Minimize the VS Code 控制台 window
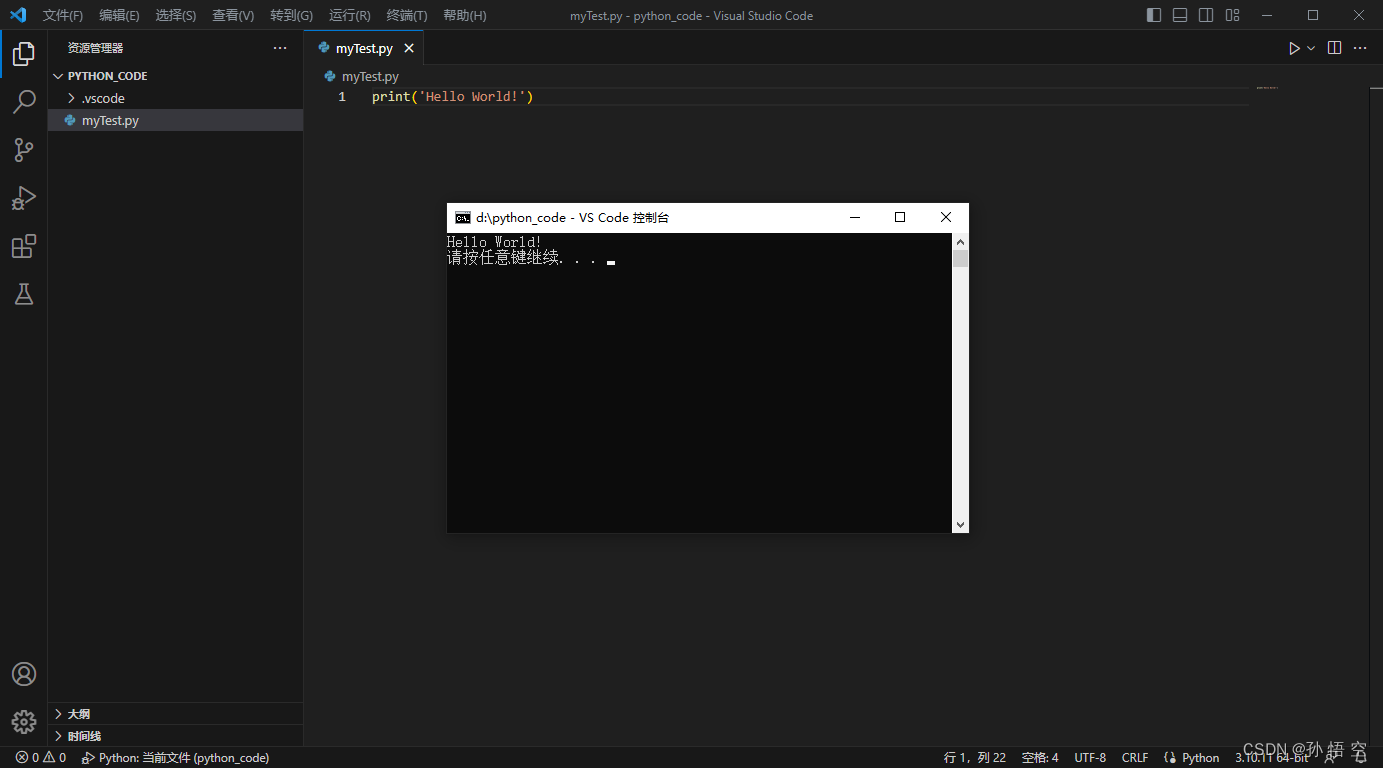This screenshot has width=1383, height=768. coord(855,217)
